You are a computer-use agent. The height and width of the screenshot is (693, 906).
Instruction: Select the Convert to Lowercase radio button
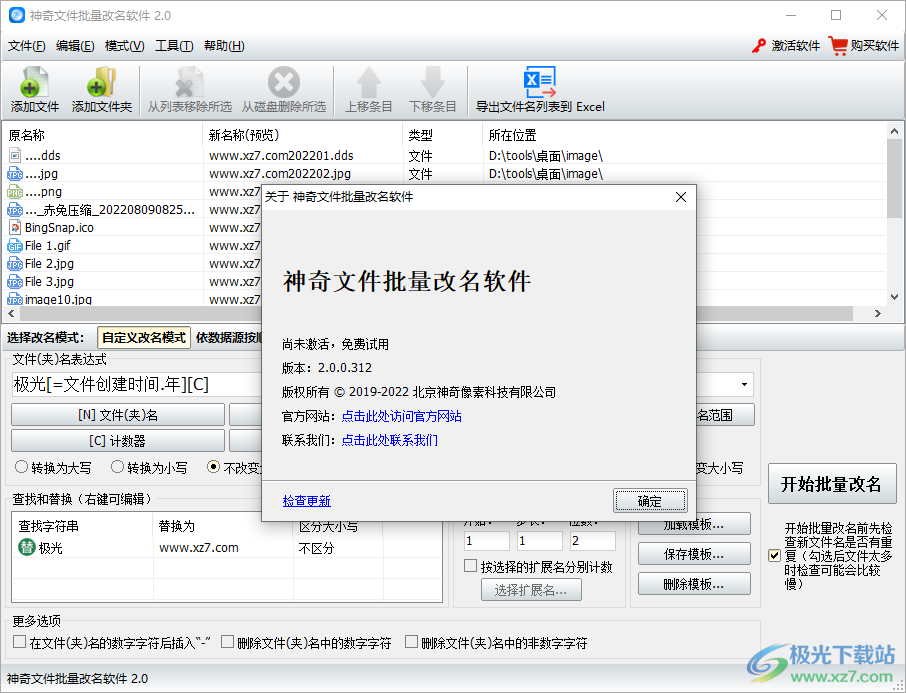pyautogui.click(x=117, y=466)
